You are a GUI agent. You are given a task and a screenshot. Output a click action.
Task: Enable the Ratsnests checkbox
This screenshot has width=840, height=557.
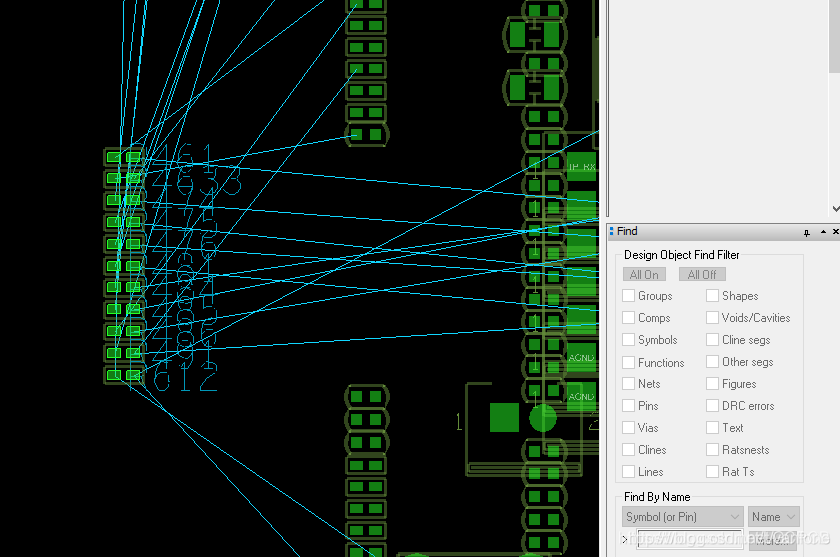tap(712, 450)
